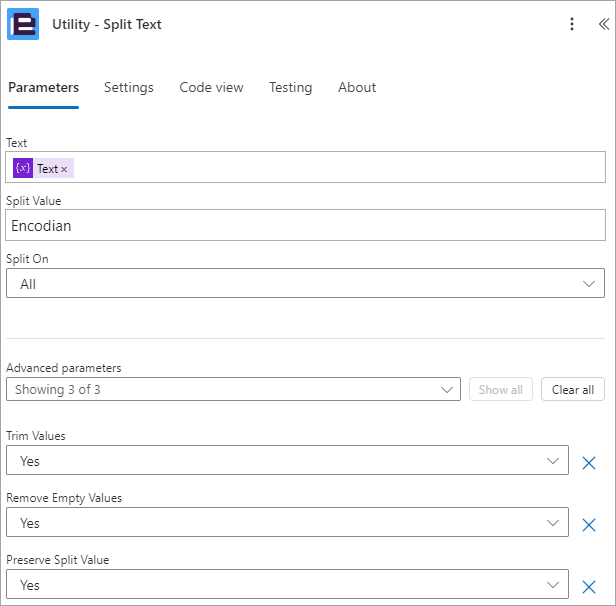Click the Split Value field containing Encodian
Viewport: 616px width, 606px height.
coord(305,225)
